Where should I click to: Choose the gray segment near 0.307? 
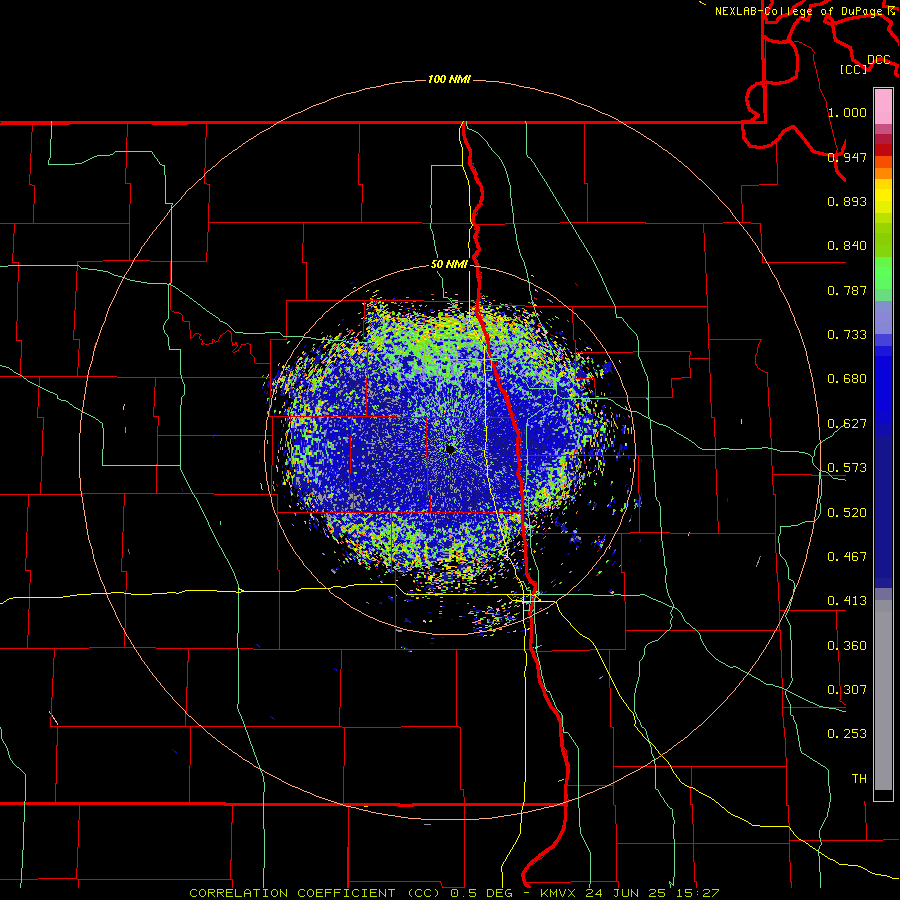click(883, 695)
